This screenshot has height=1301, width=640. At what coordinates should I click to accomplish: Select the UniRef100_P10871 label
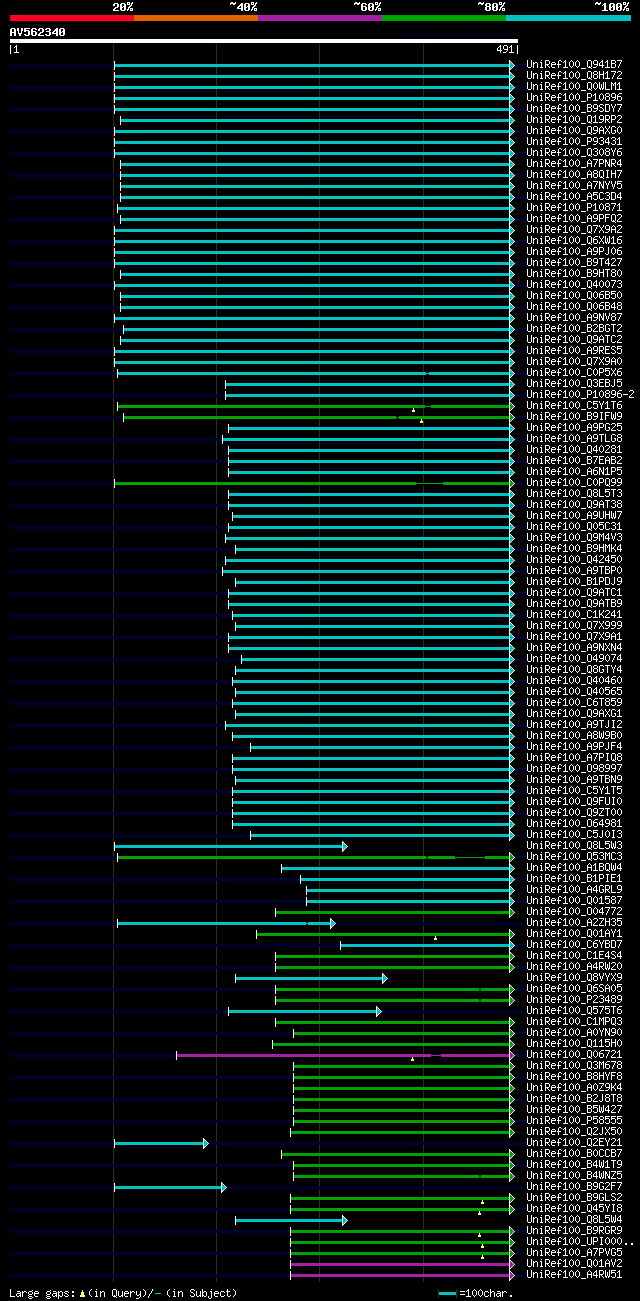(x=574, y=207)
